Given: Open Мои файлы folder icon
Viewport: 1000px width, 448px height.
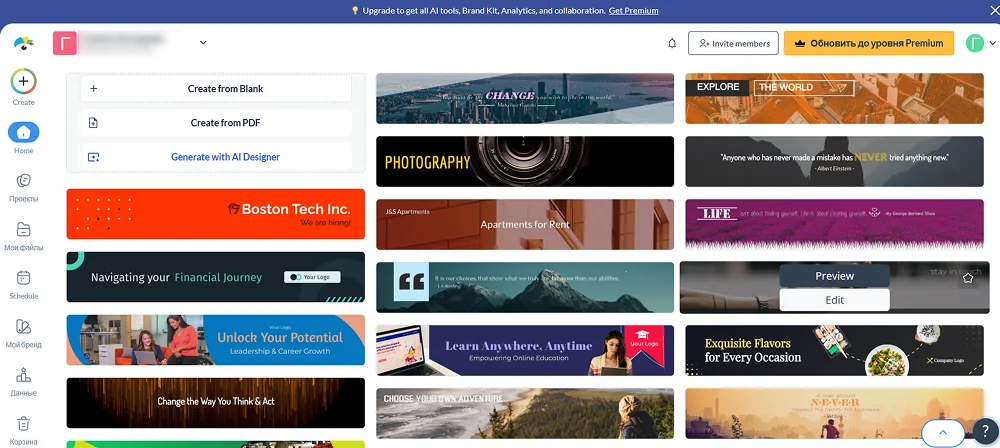Looking at the screenshot, I should tap(24, 229).
